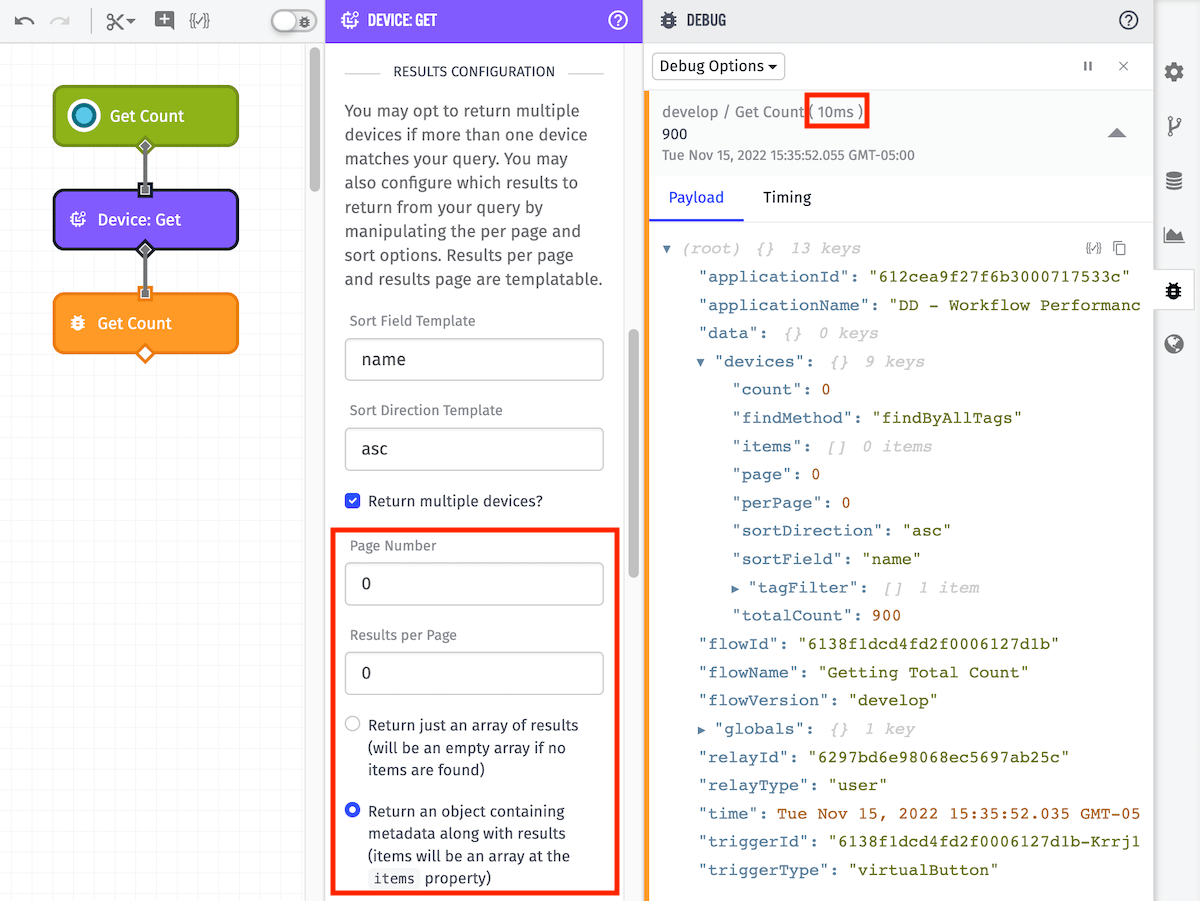Open the storage database icon in the sidebar
This screenshot has height=901, width=1200.
[1174, 181]
